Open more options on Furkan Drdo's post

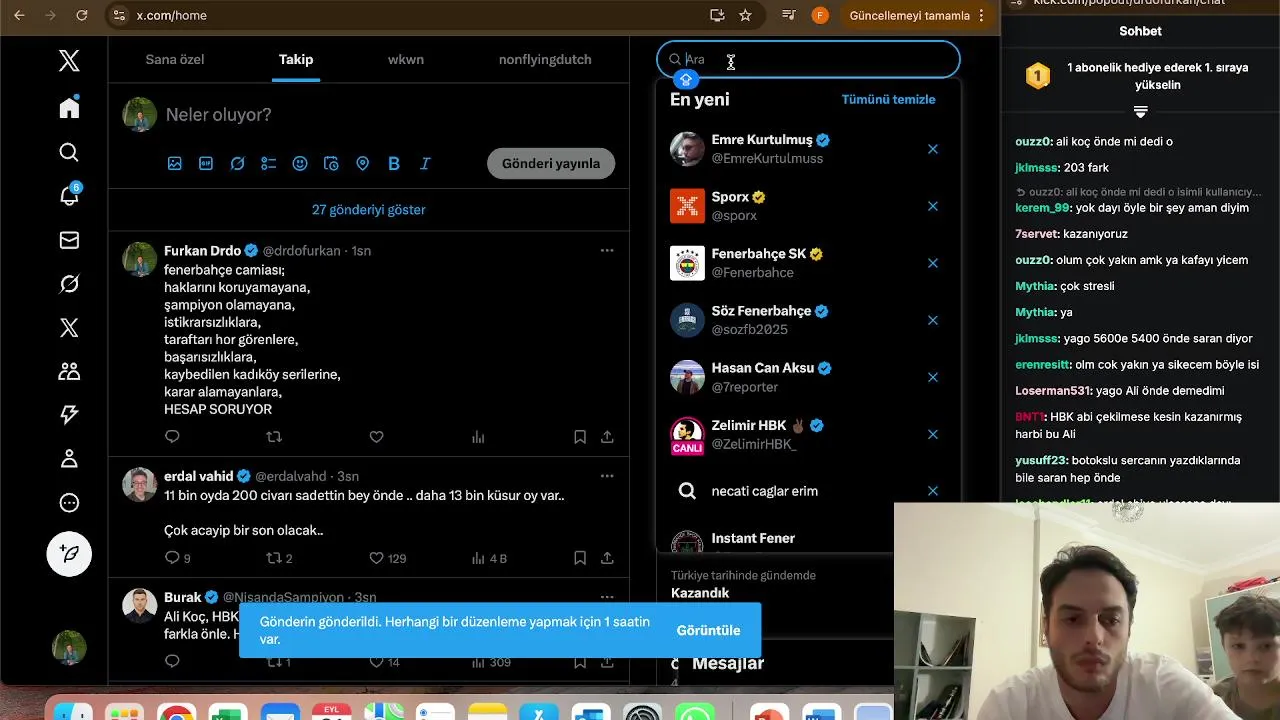[x=607, y=250]
